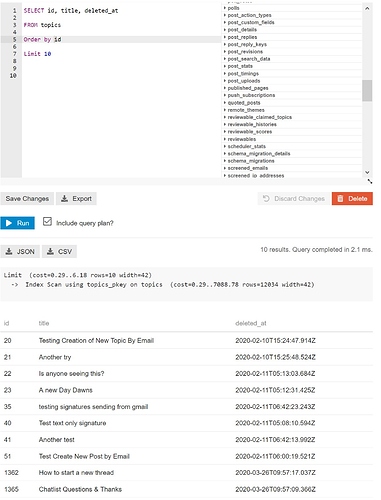Expand the post_replies table
Image resolution: width=381 pixels, height=500 pixels.
tap(241, 37)
